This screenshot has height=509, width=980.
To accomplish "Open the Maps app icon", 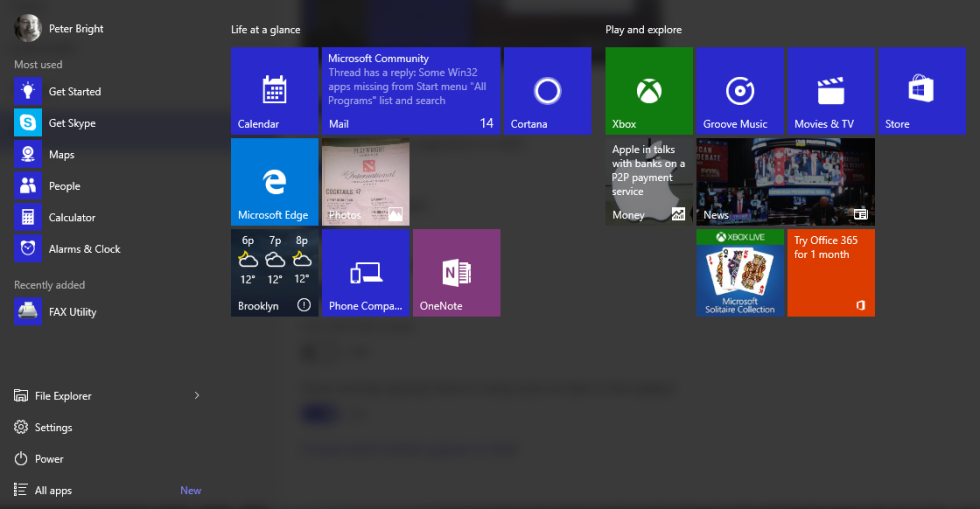I will click(x=28, y=154).
